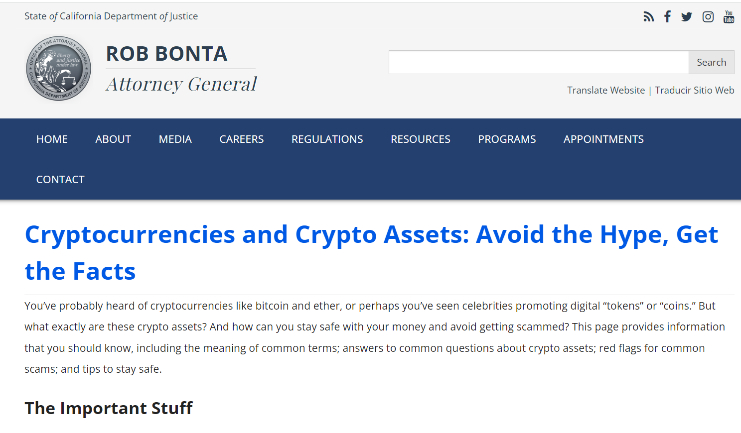This screenshot has height=433, width=741.
Task: Click the Search button
Action: 711,62
